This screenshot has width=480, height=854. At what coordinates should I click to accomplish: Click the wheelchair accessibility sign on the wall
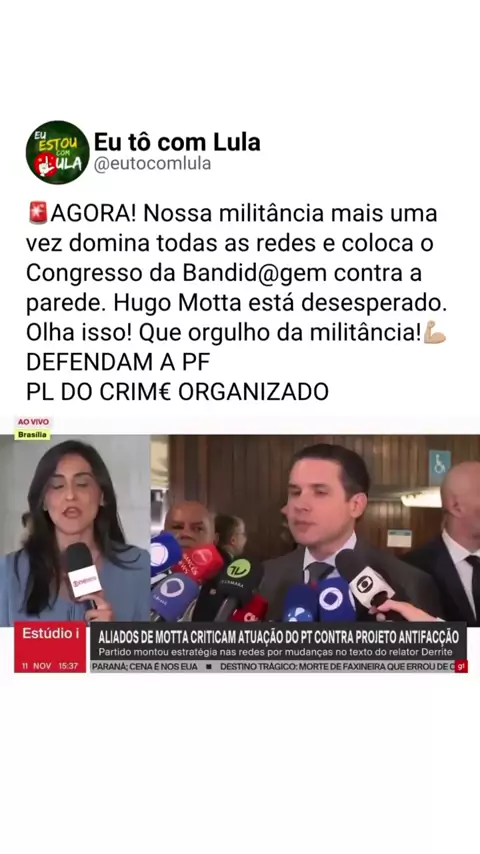click(x=439, y=467)
